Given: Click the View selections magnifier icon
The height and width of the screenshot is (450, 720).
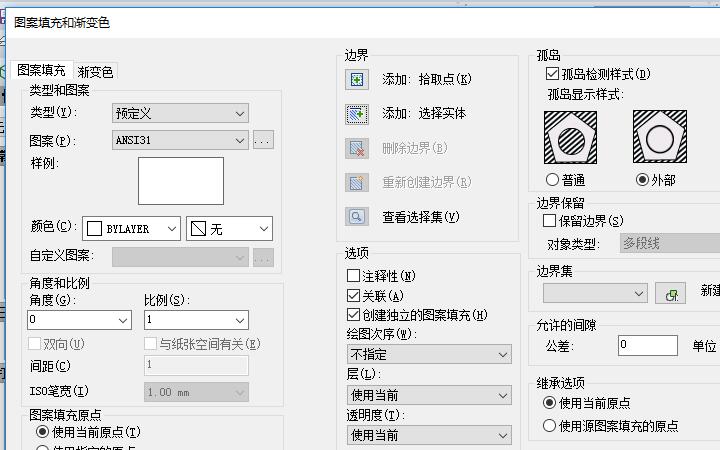Looking at the screenshot, I should (x=357, y=216).
